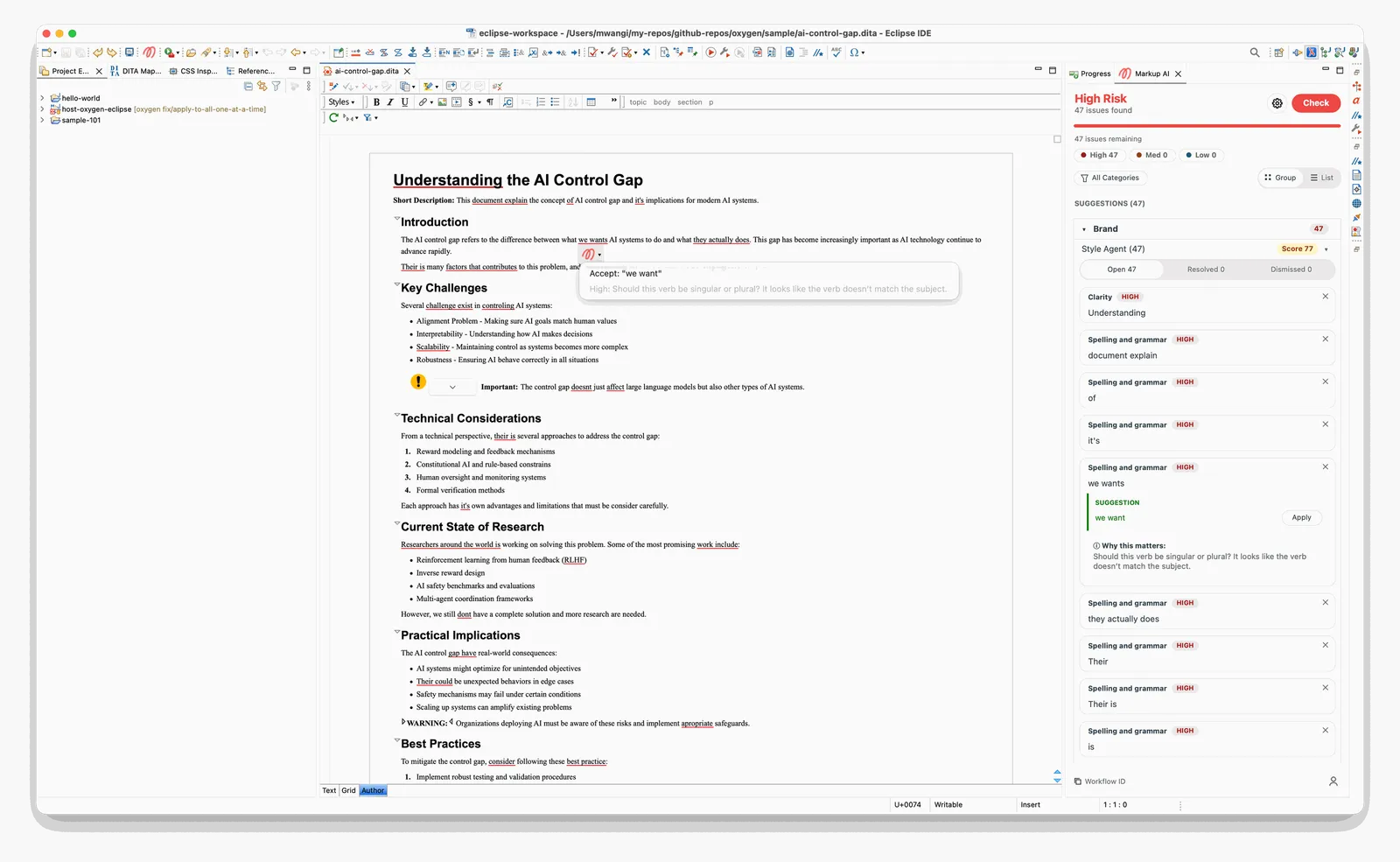
Task: Open Markup AI settings gear
Action: [1277, 103]
